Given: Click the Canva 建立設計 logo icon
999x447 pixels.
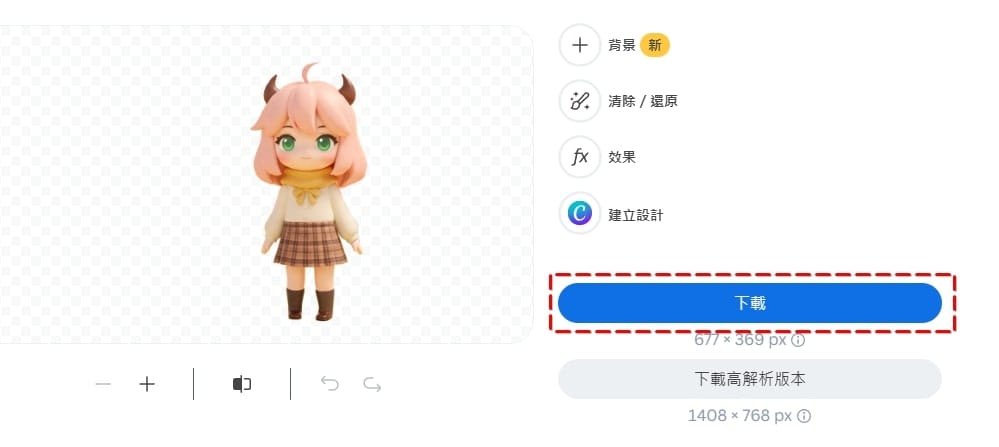Looking at the screenshot, I should [x=580, y=213].
